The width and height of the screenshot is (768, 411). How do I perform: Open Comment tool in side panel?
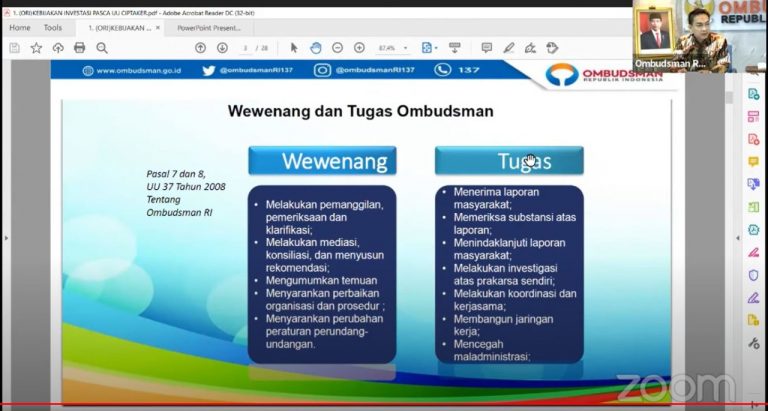(753, 162)
